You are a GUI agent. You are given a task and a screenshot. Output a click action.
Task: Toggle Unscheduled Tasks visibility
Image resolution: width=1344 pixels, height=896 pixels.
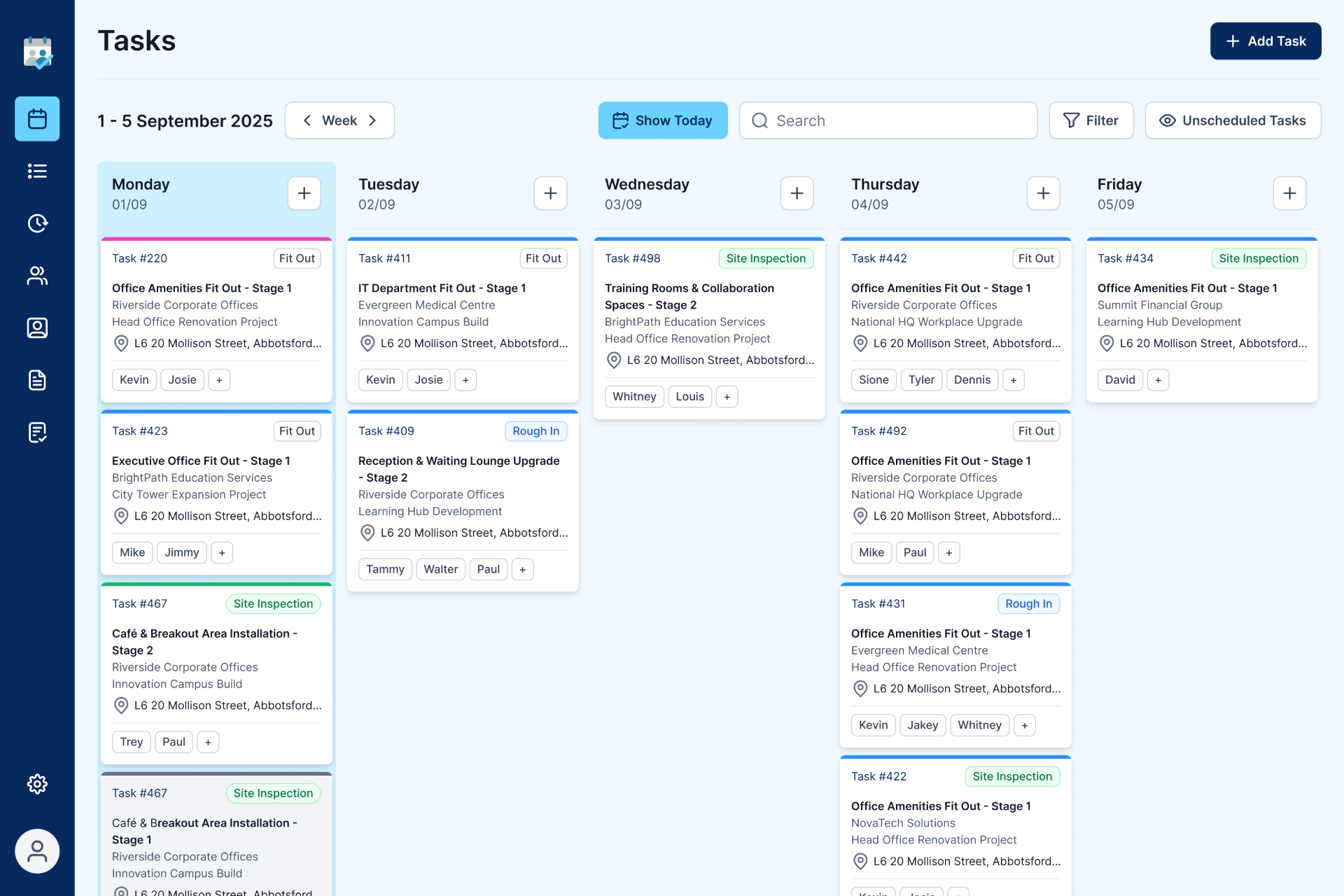1233,120
